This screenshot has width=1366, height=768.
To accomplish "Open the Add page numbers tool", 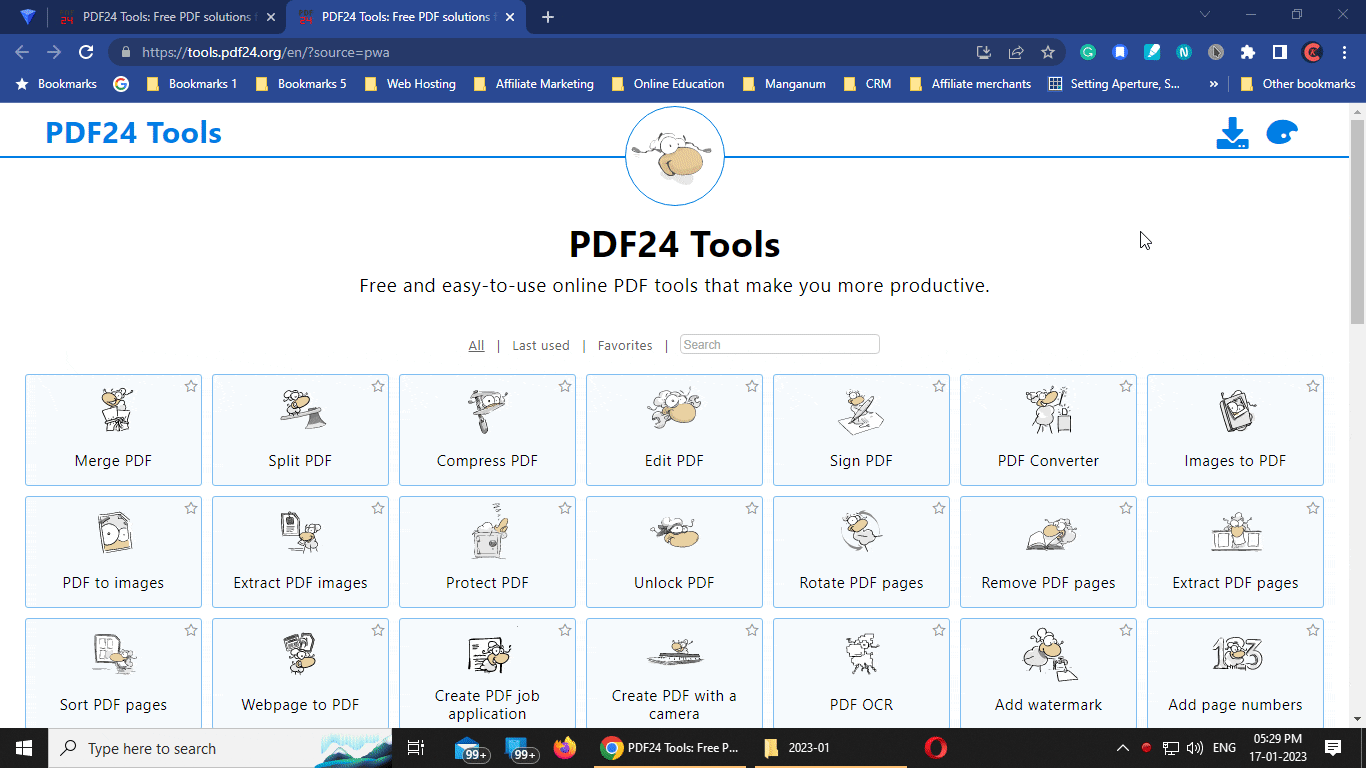I will [x=1235, y=673].
